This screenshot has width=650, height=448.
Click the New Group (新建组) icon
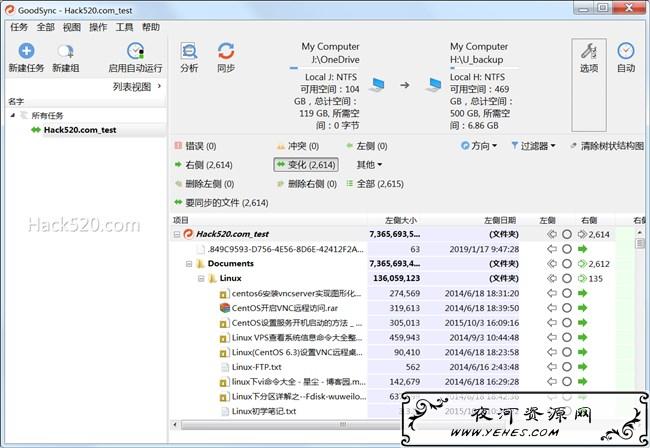[65, 51]
